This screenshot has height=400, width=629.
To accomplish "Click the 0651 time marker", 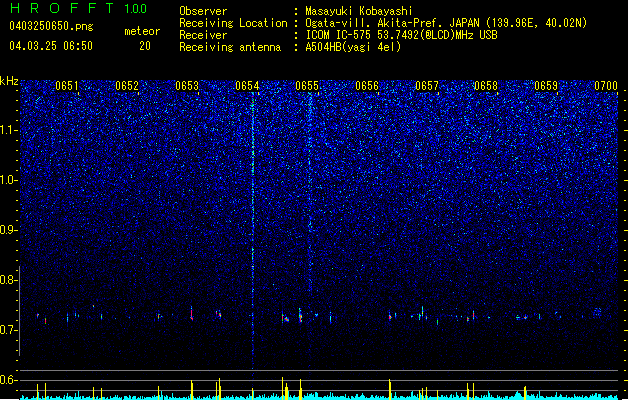I will [67, 86].
